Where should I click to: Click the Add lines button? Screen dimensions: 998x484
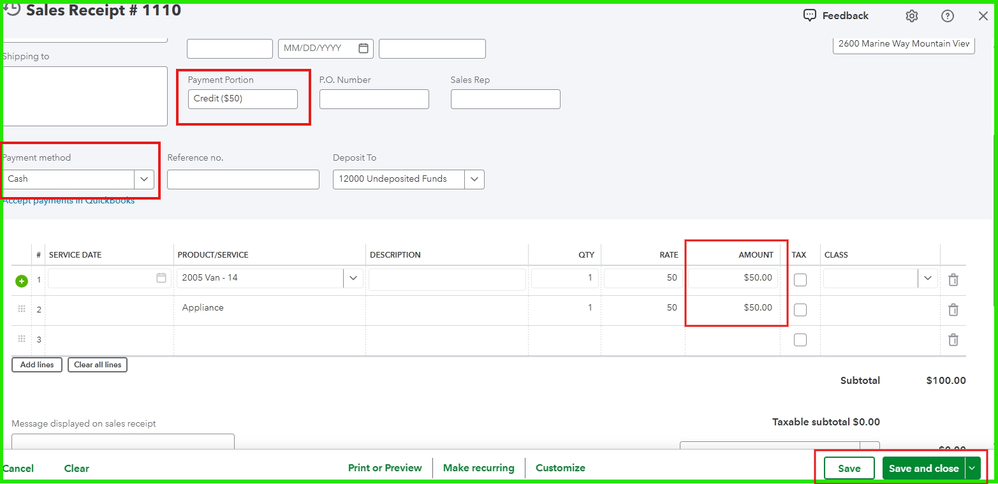tap(37, 365)
